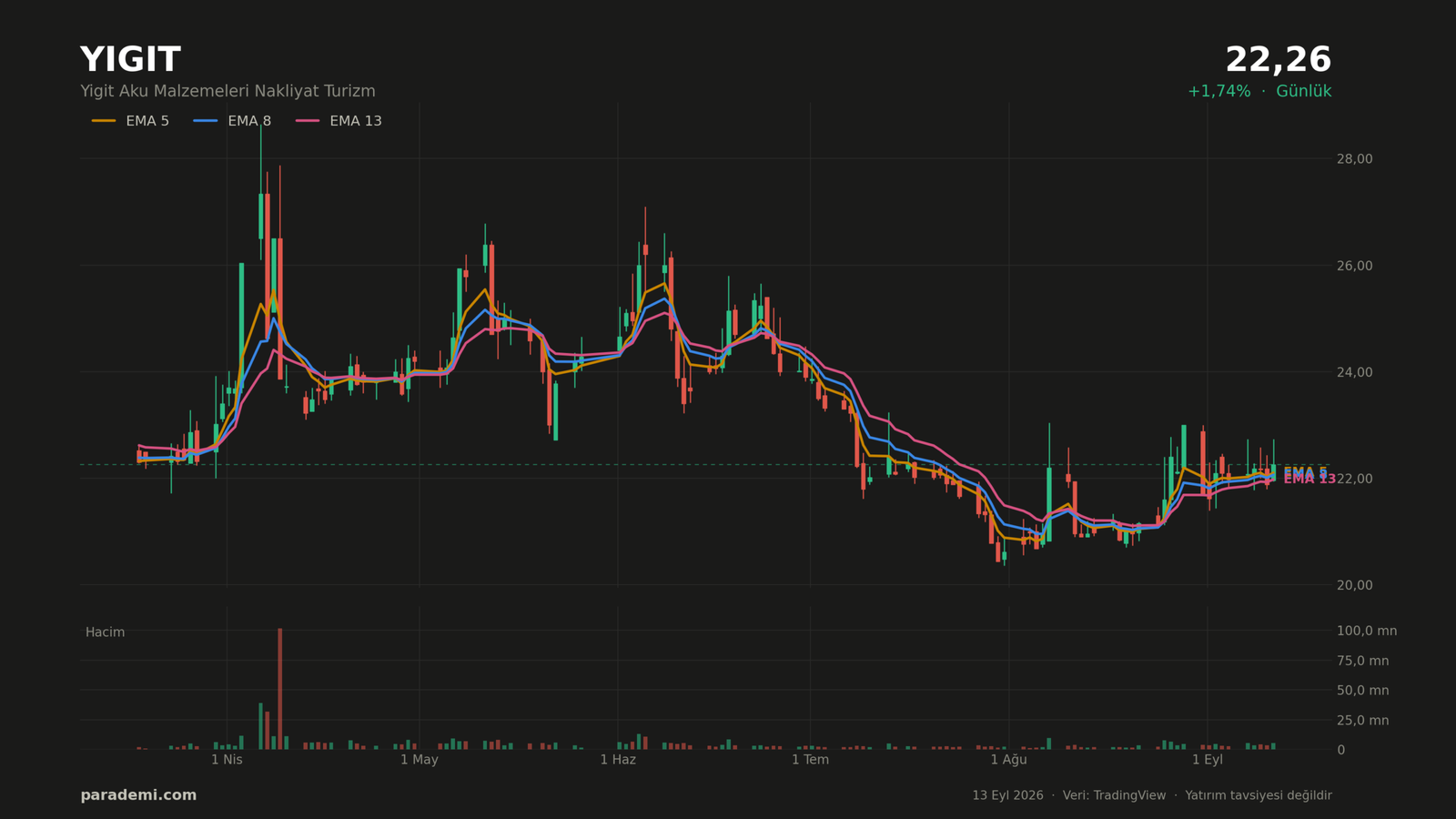Image resolution: width=1456 pixels, height=819 pixels.
Task: Click the EMA 5 legend entry
Action: 130,121
